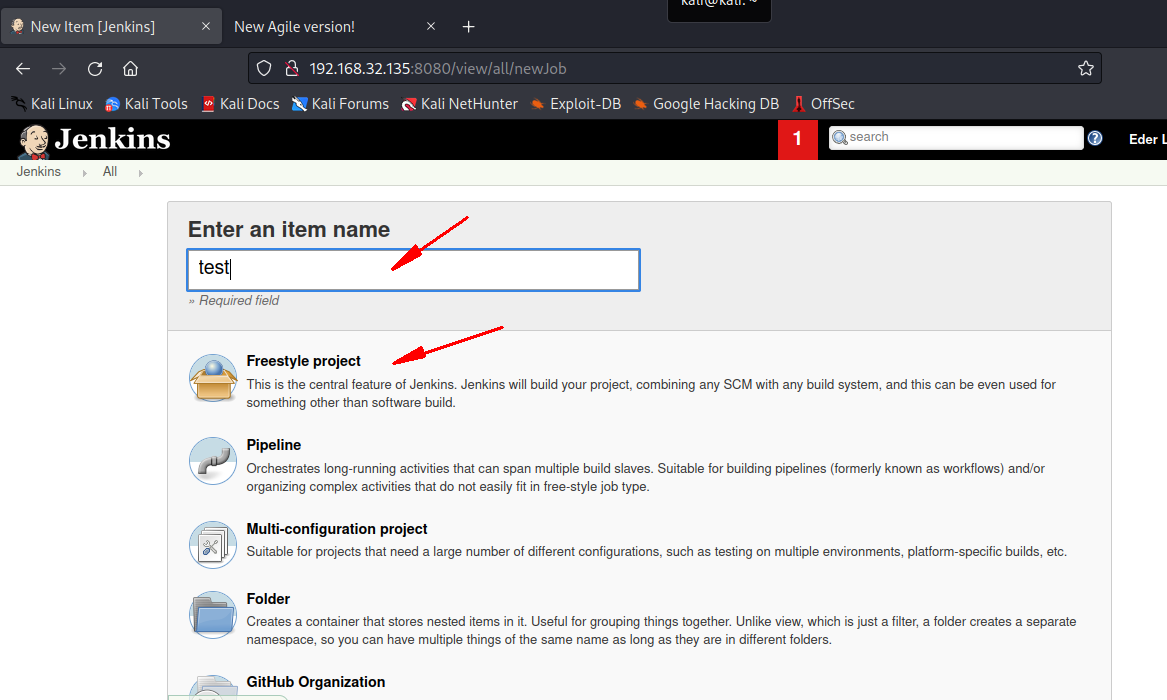1167x700 pixels.
Task: Click the Freestyle project box icon
Action: [213, 378]
